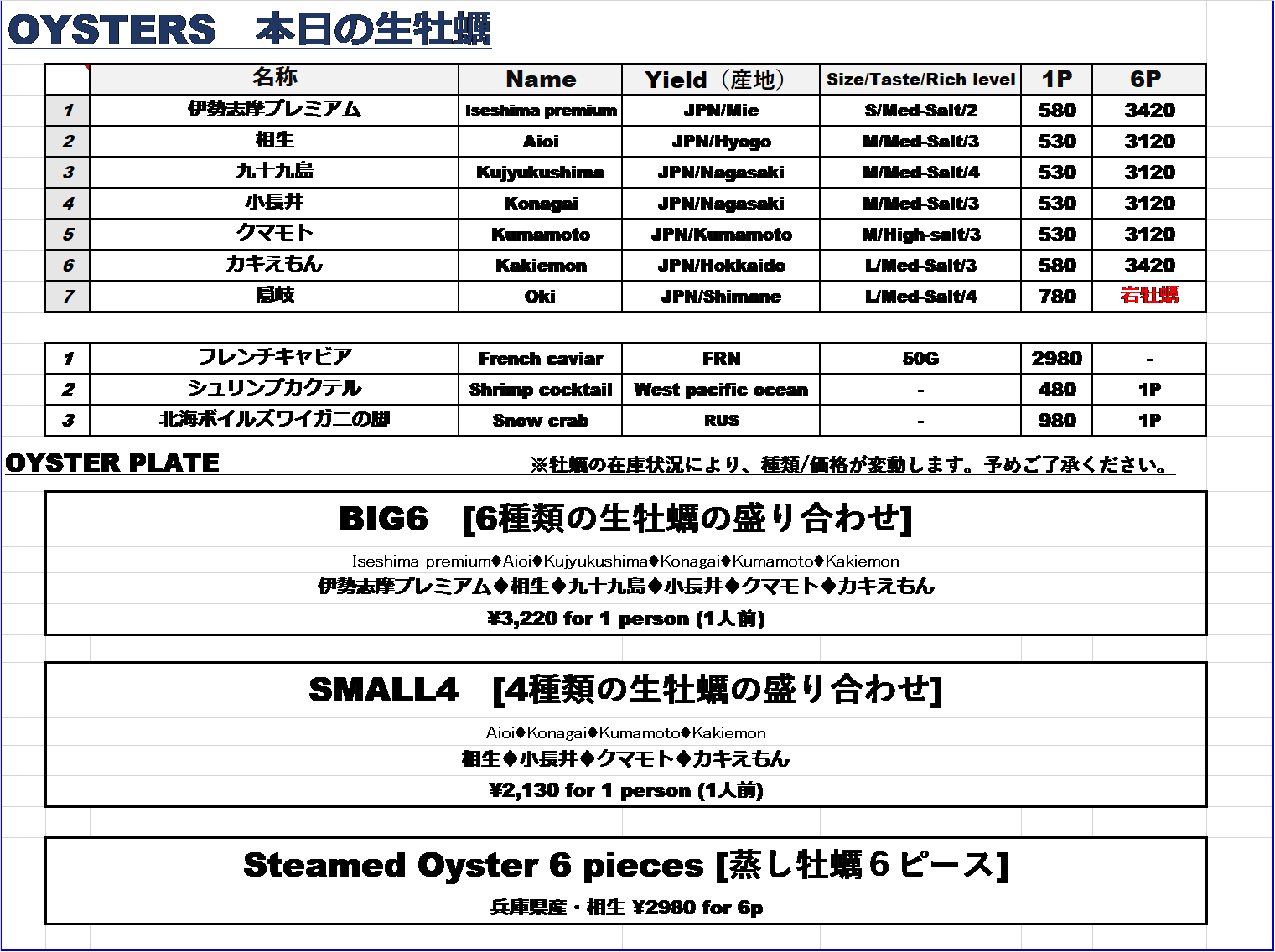This screenshot has width=1275, height=952.
Task: Click the Shrimp cocktail name cell
Action: point(541,389)
